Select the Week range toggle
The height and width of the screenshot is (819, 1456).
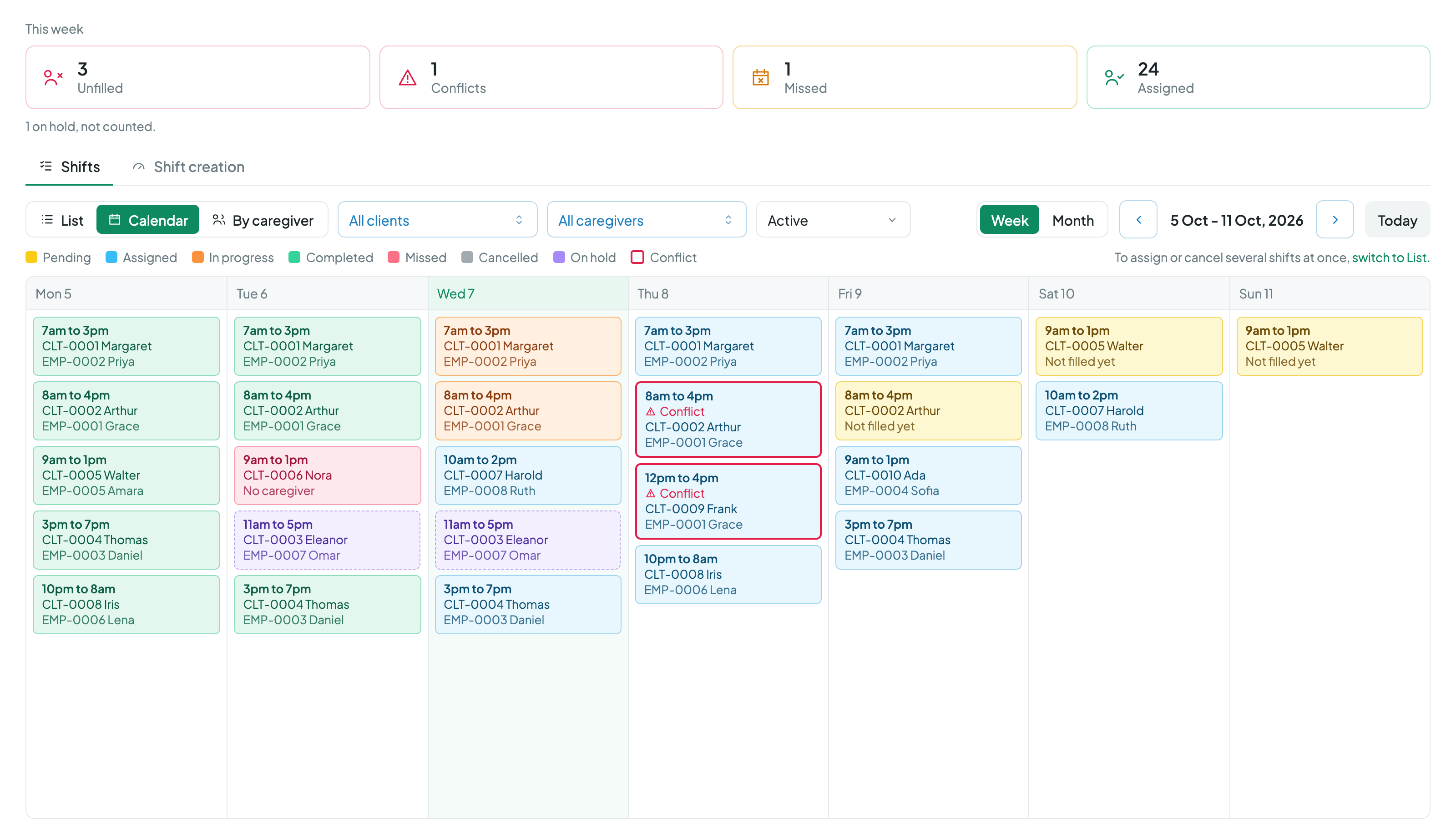point(1010,220)
